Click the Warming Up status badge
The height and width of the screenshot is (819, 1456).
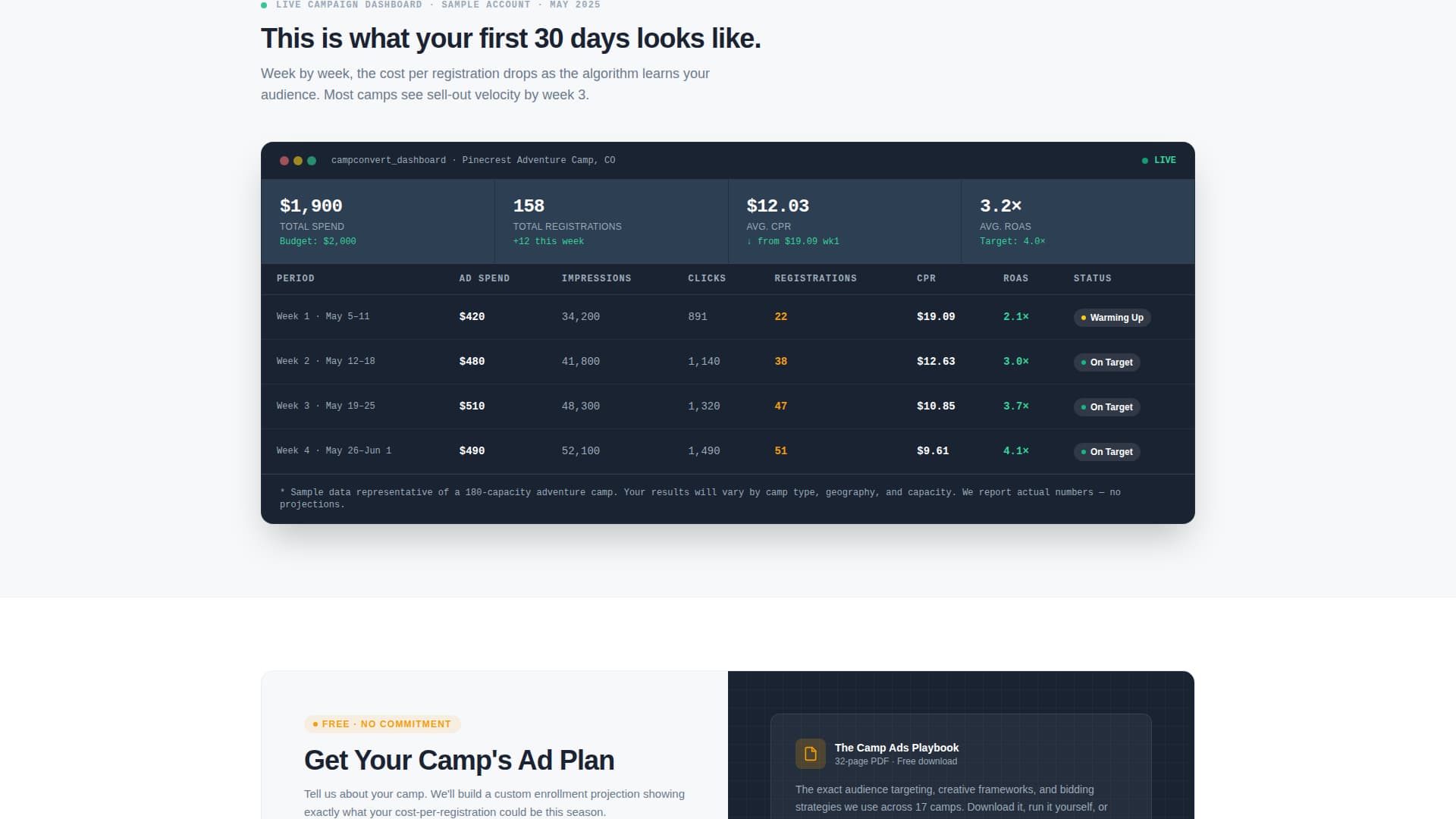pyautogui.click(x=1112, y=318)
